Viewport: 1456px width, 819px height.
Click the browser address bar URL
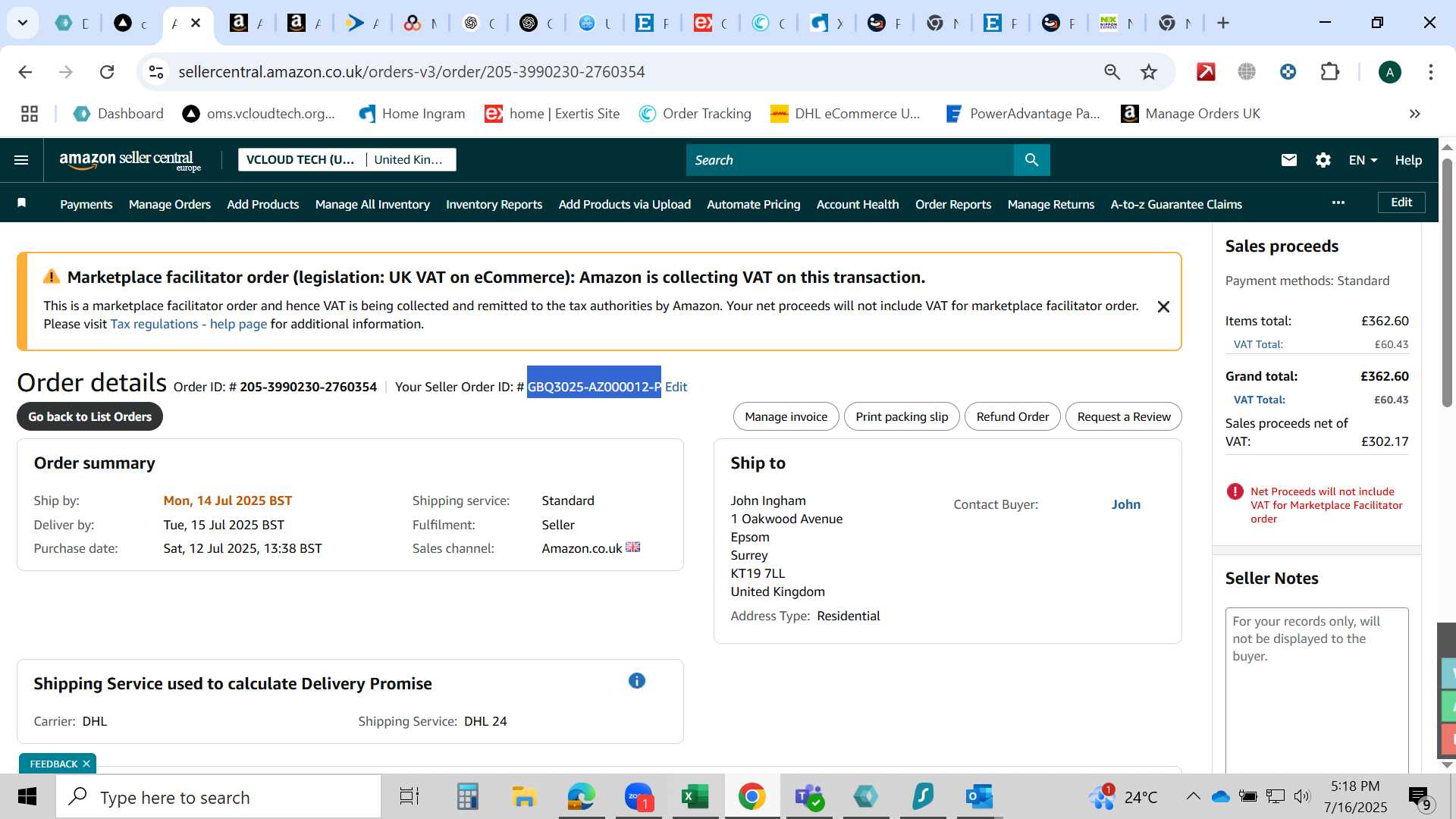pyautogui.click(x=411, y=72)
